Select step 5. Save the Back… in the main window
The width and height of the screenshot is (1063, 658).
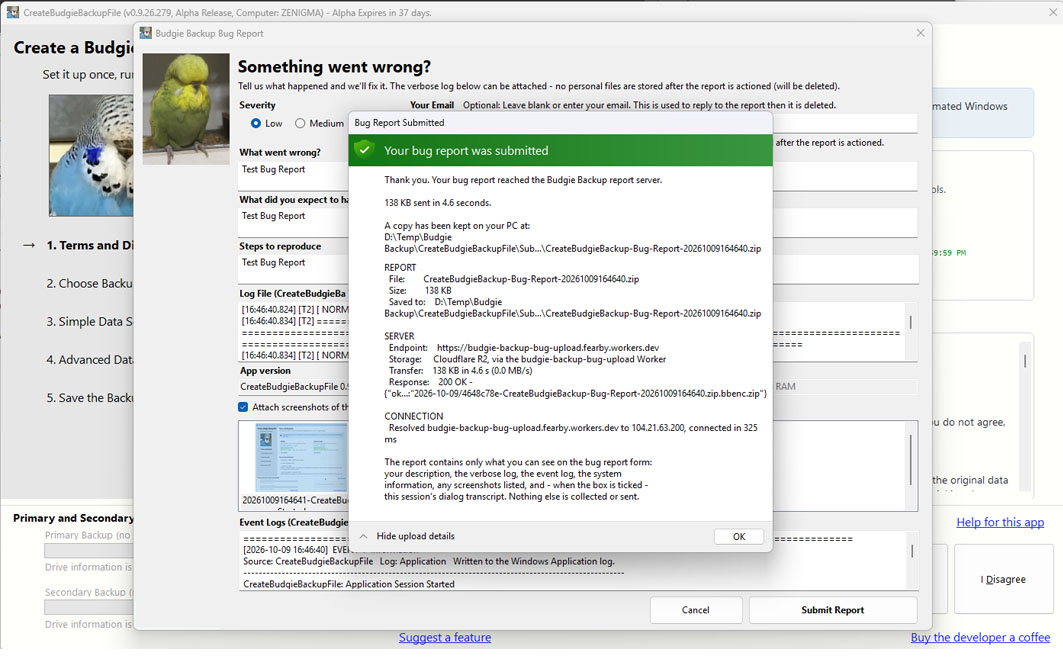89,398
